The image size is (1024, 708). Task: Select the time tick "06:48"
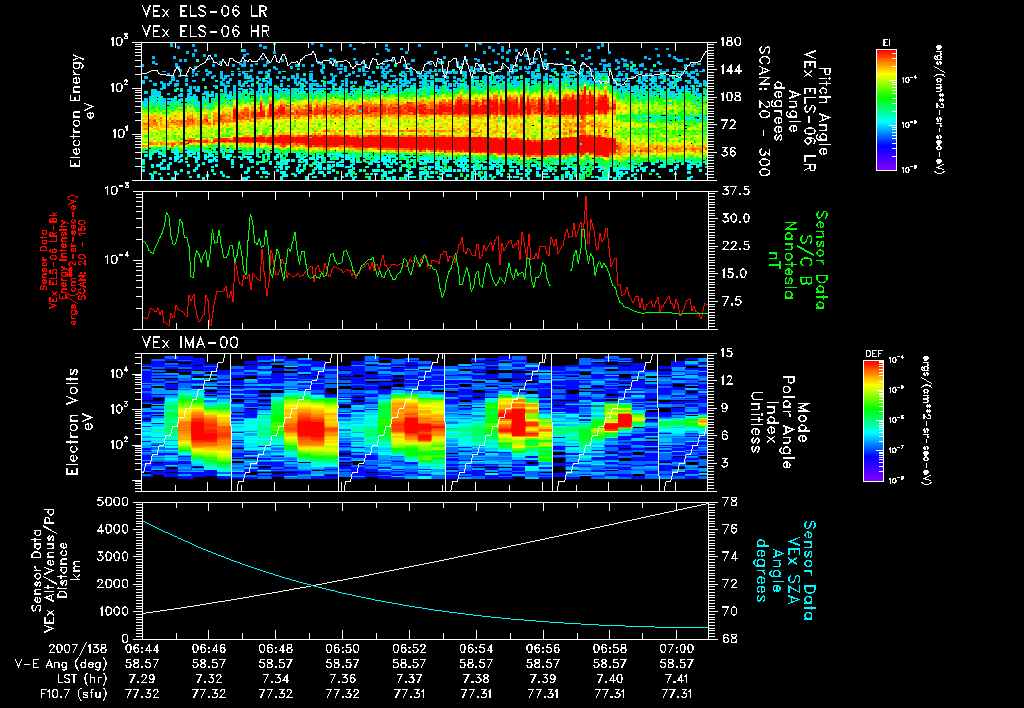275,649
